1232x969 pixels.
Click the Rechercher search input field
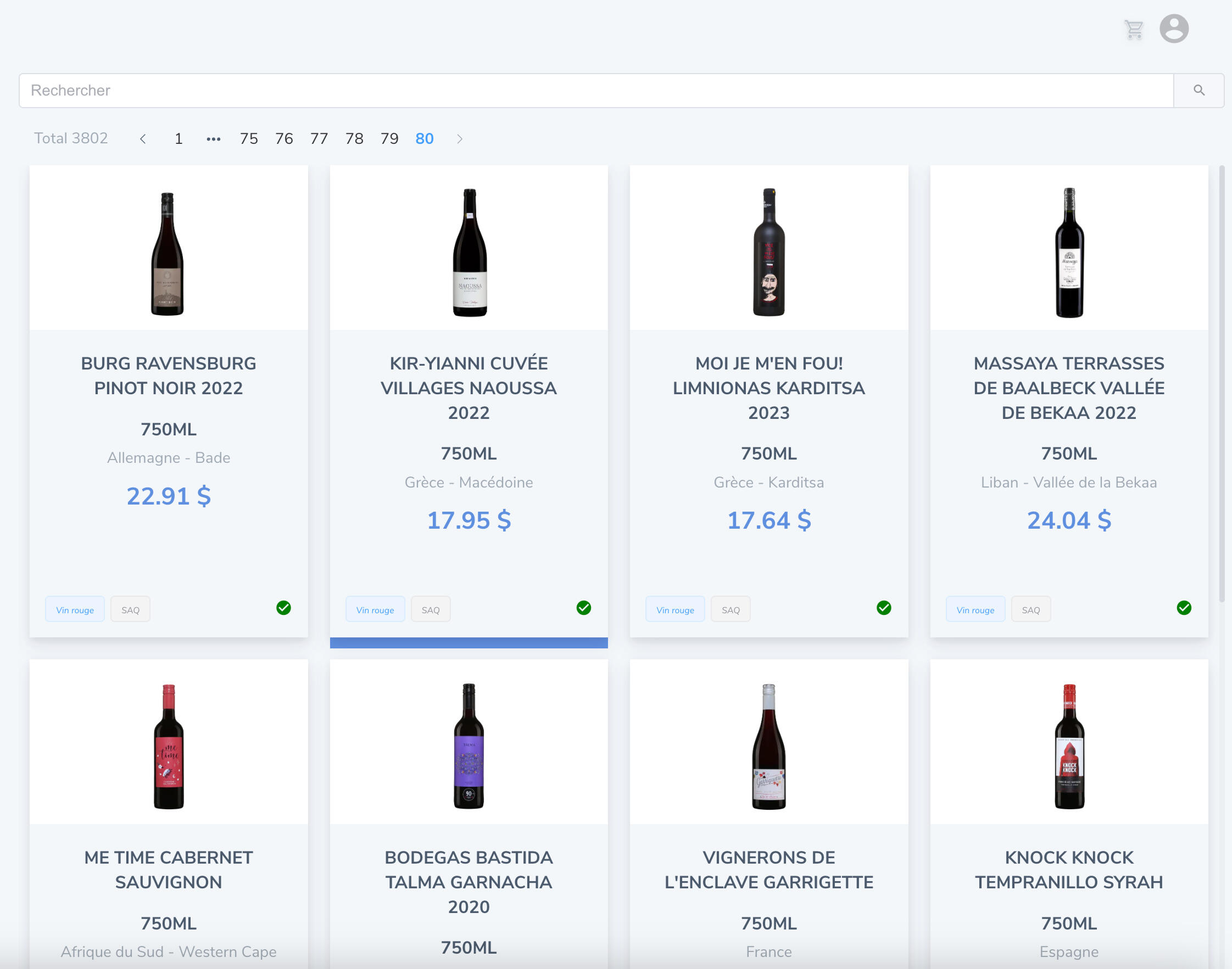596,90
